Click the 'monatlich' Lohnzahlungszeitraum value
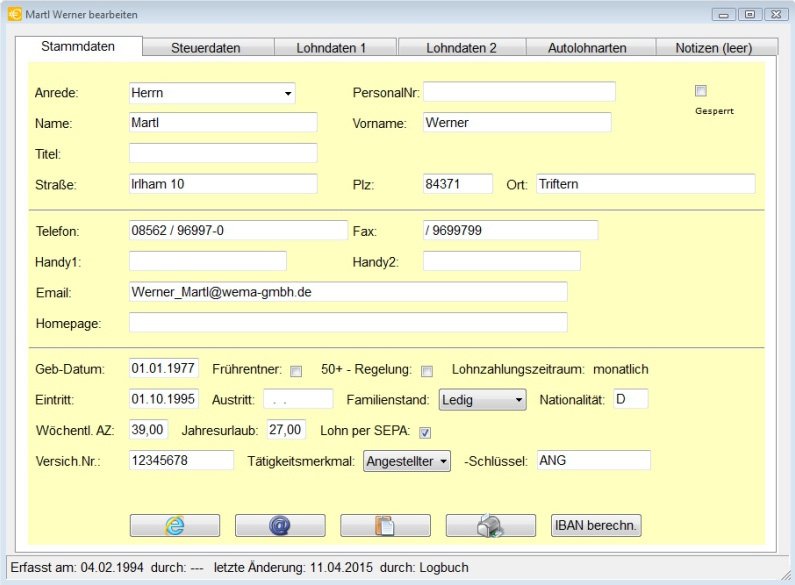795x585 pixels. pos(621,370)
